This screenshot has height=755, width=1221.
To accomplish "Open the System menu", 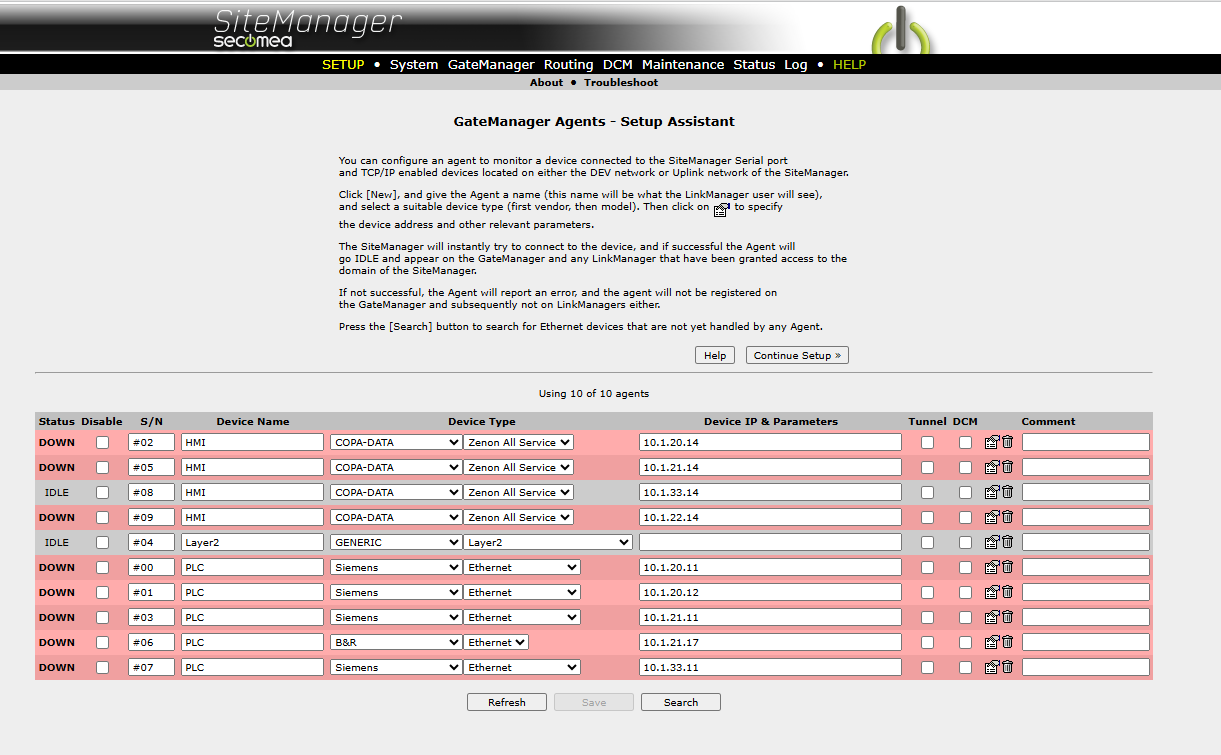I will (x=414, y=64).
